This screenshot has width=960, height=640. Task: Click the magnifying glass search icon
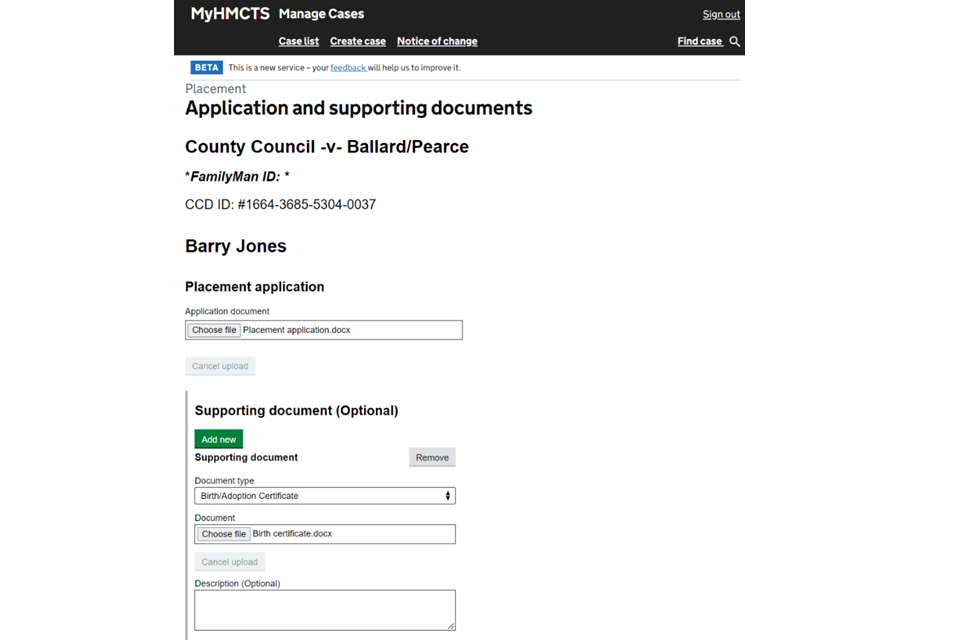(x=735, y=42)
